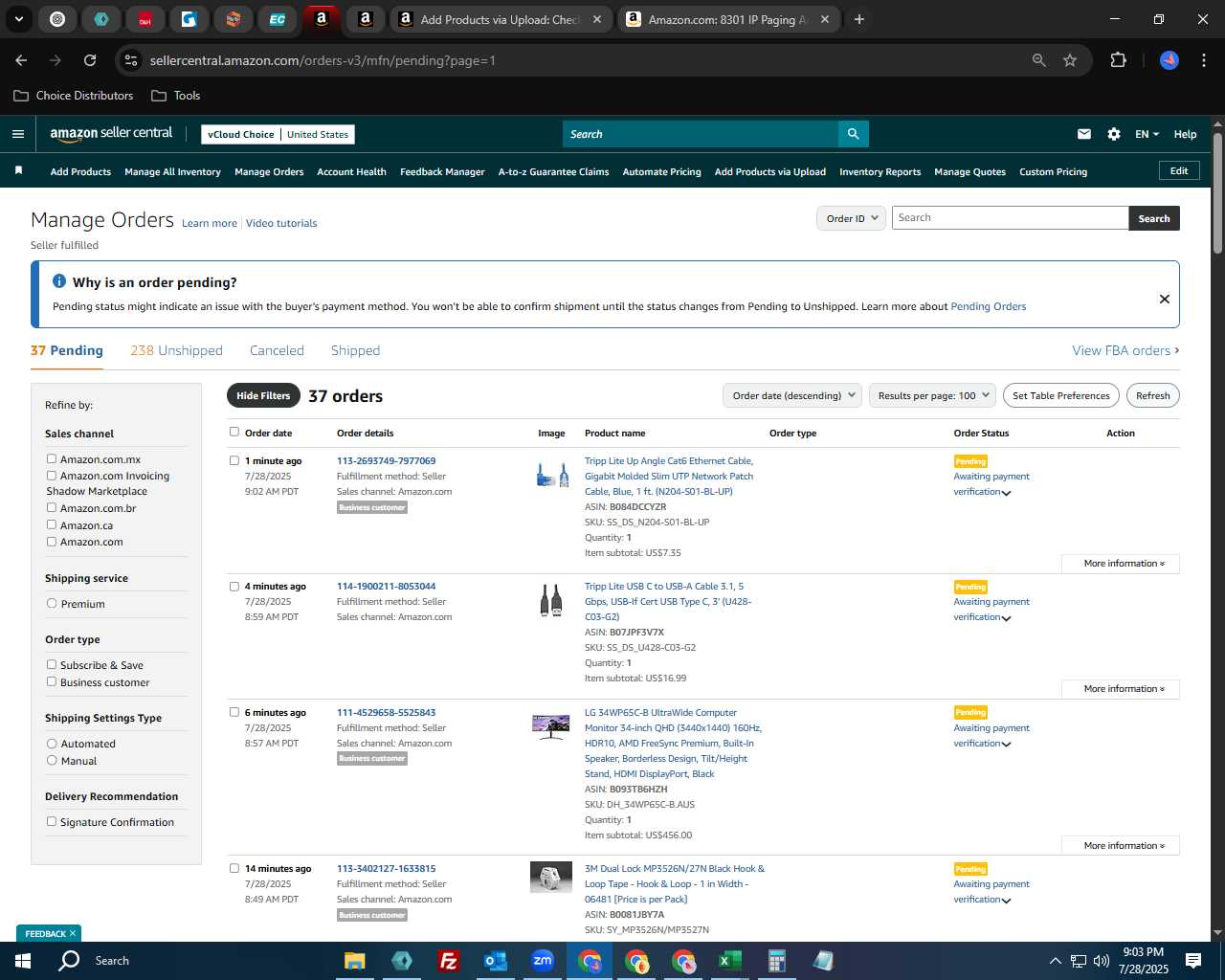Open the Pending Orders help link
The image size is (1225, 980).
click(988, 306)
